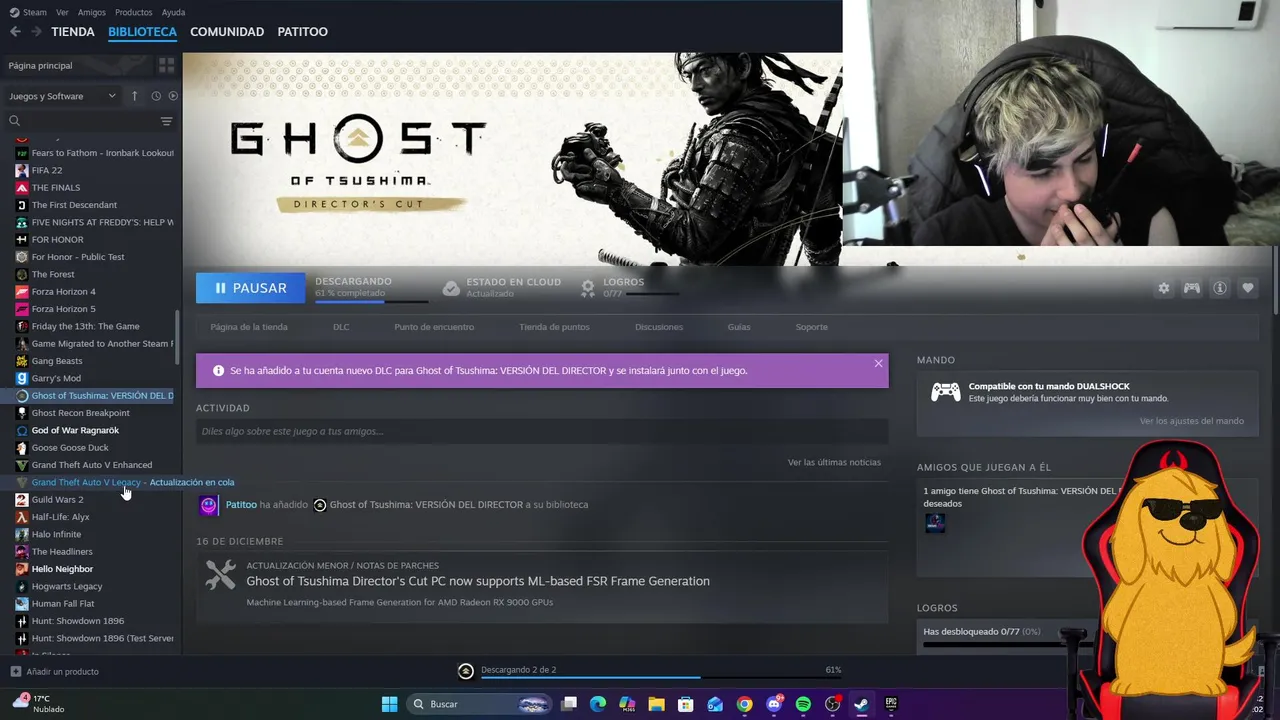Open controller layout via gamepad icon
The image size is (1280, 720).
click(1192, 288)
